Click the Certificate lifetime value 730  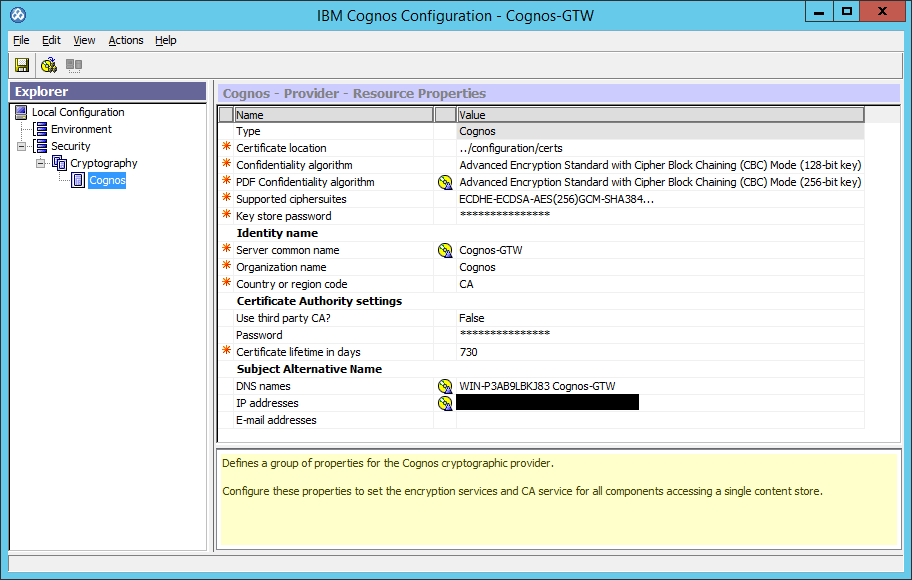click(x=468, y=352)
